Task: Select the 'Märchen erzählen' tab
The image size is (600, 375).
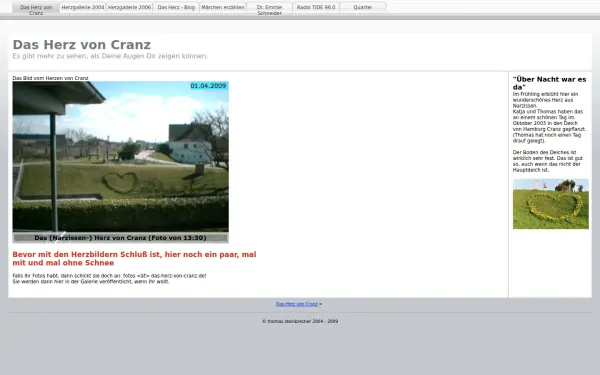Action: [223, 7]
